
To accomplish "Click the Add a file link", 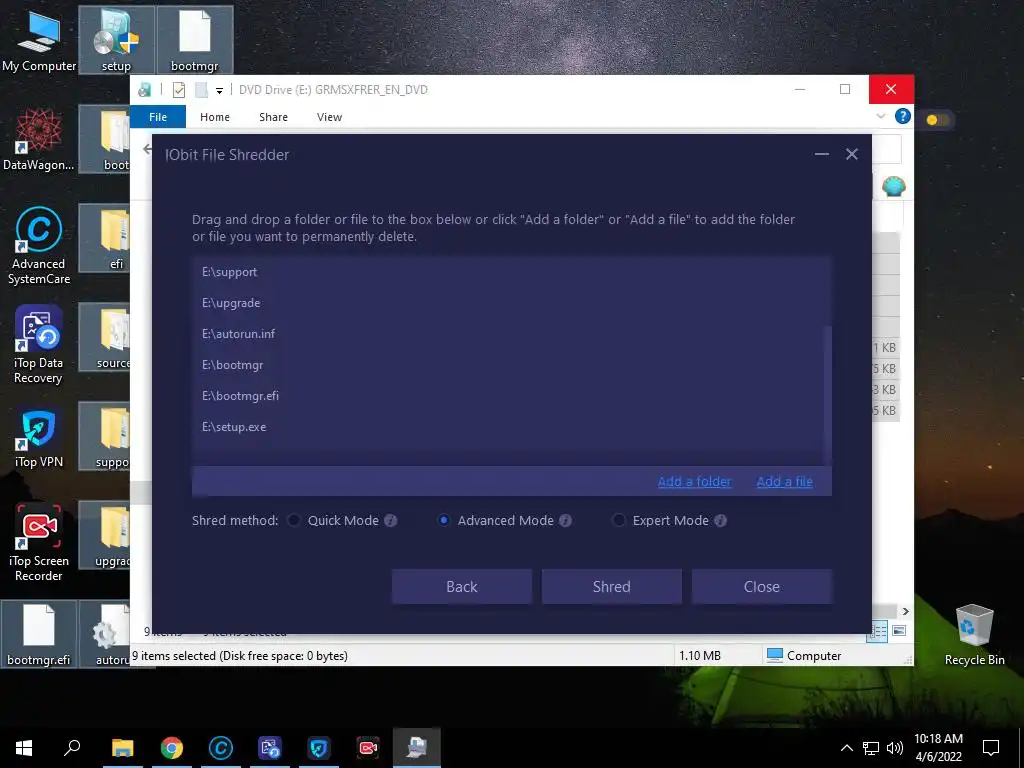I will click(784, 481).
